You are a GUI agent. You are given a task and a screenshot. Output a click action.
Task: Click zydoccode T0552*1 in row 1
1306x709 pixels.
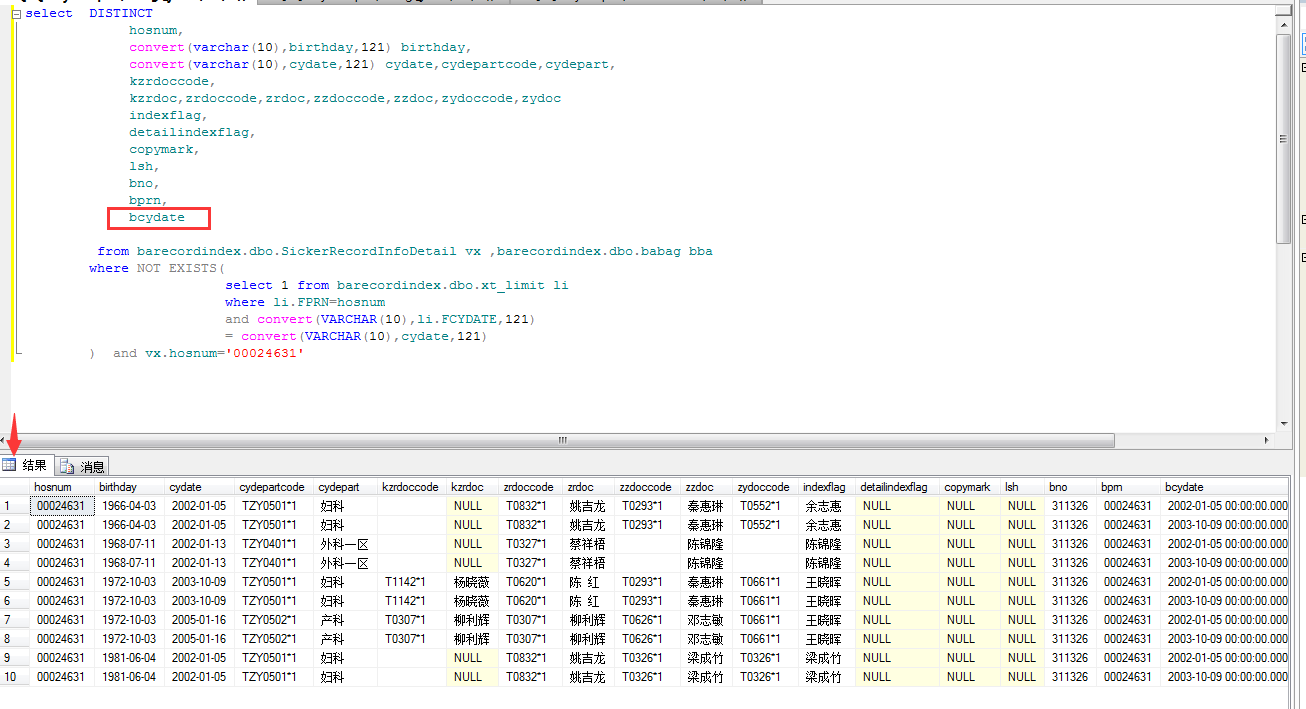tap(766, 506)
